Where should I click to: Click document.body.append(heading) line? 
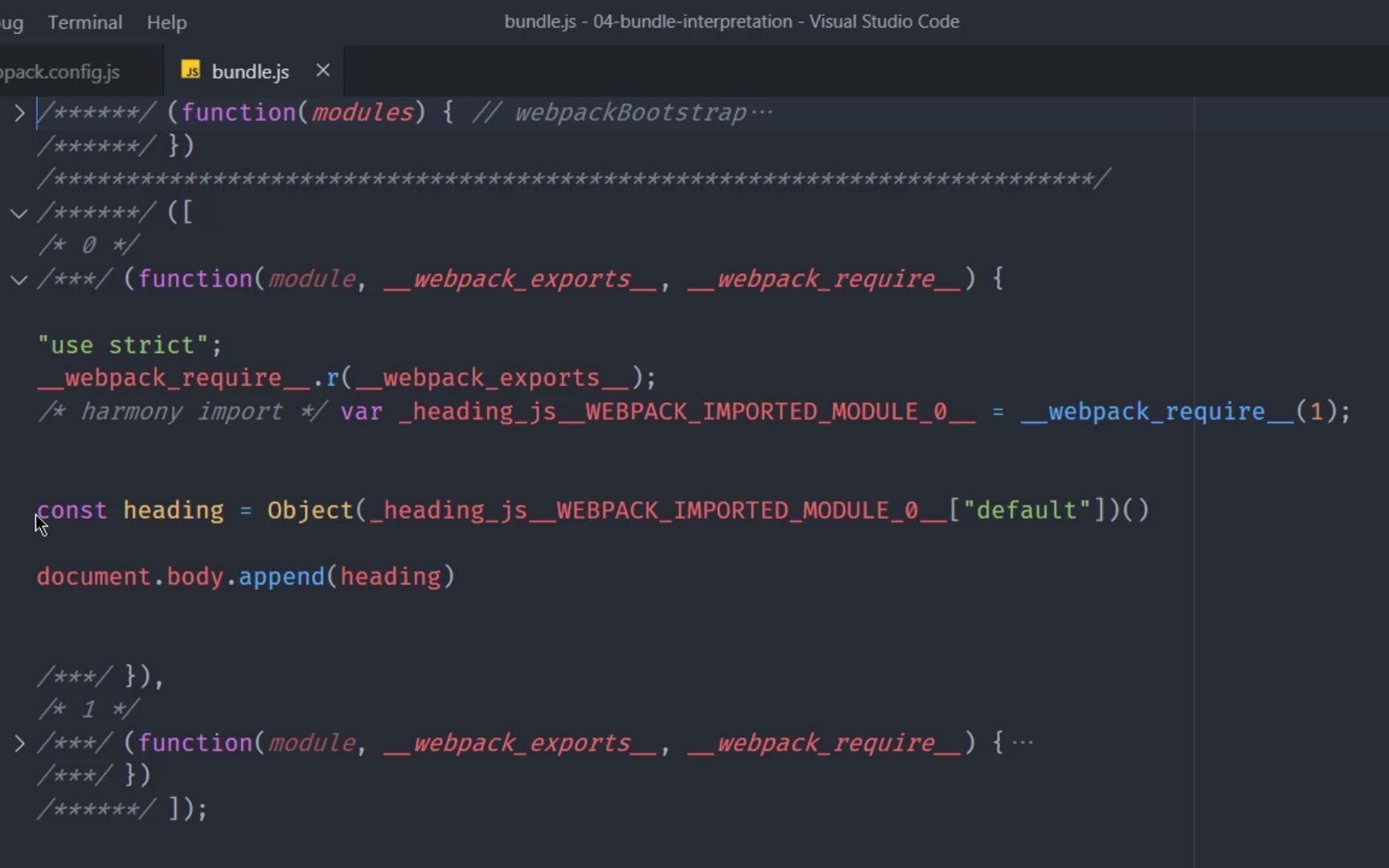(x=246, y=577)
